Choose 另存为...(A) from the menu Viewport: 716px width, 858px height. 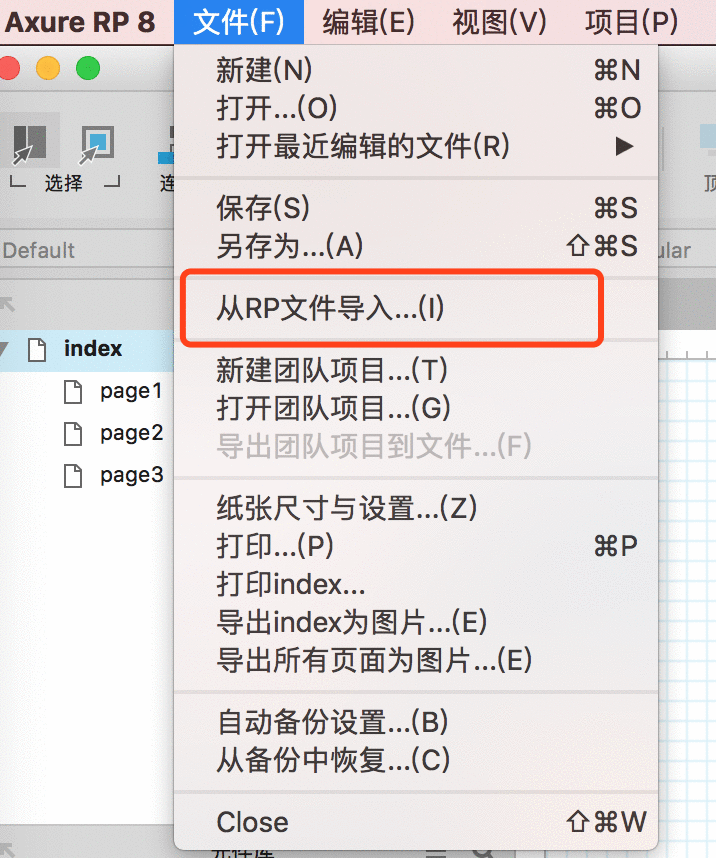tap(416, 246)
